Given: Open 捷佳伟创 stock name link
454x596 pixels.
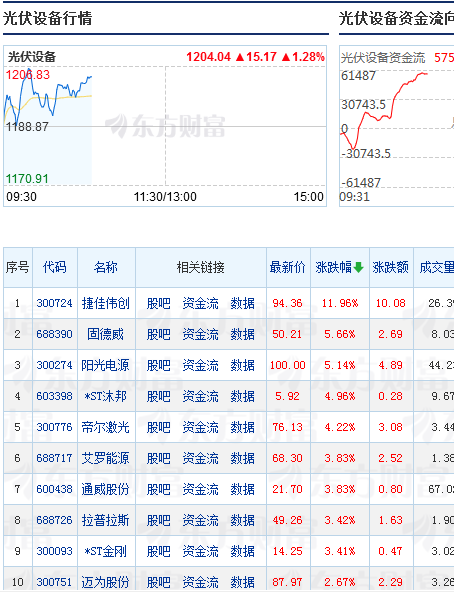Looking at the screenshot, I should pos(106,303).
